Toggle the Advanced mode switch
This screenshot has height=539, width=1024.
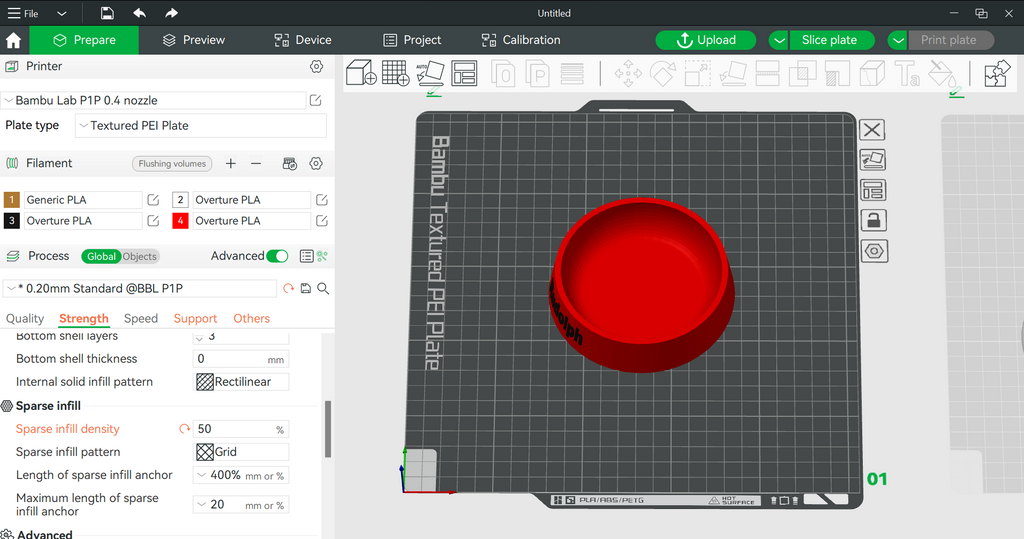click(x=278, y=256)
